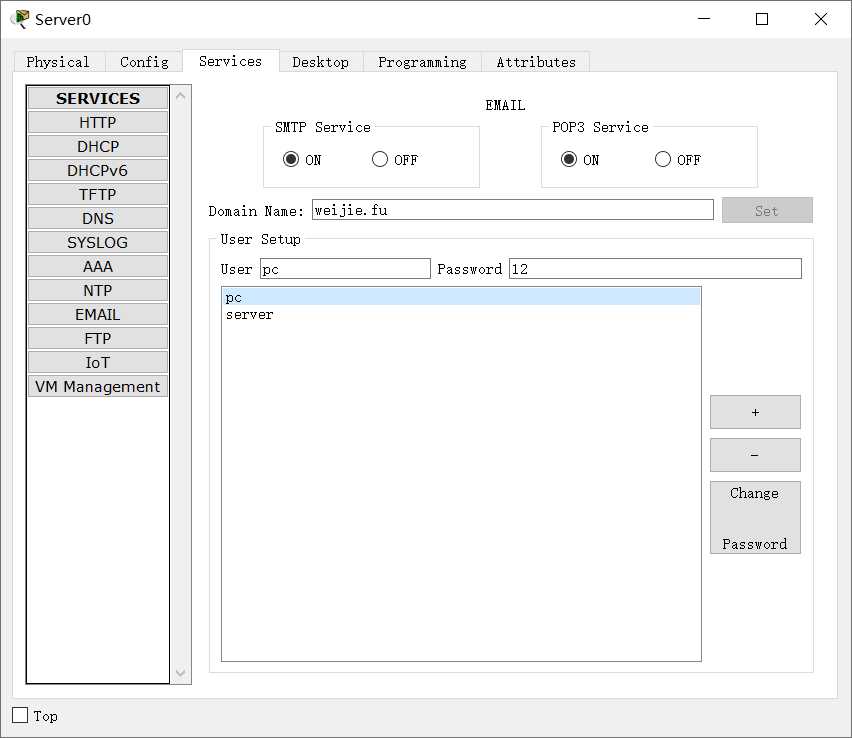Minimize the Server0 window
The width and height of the screenshot is (852, 738).
click(x=704, y=19)
